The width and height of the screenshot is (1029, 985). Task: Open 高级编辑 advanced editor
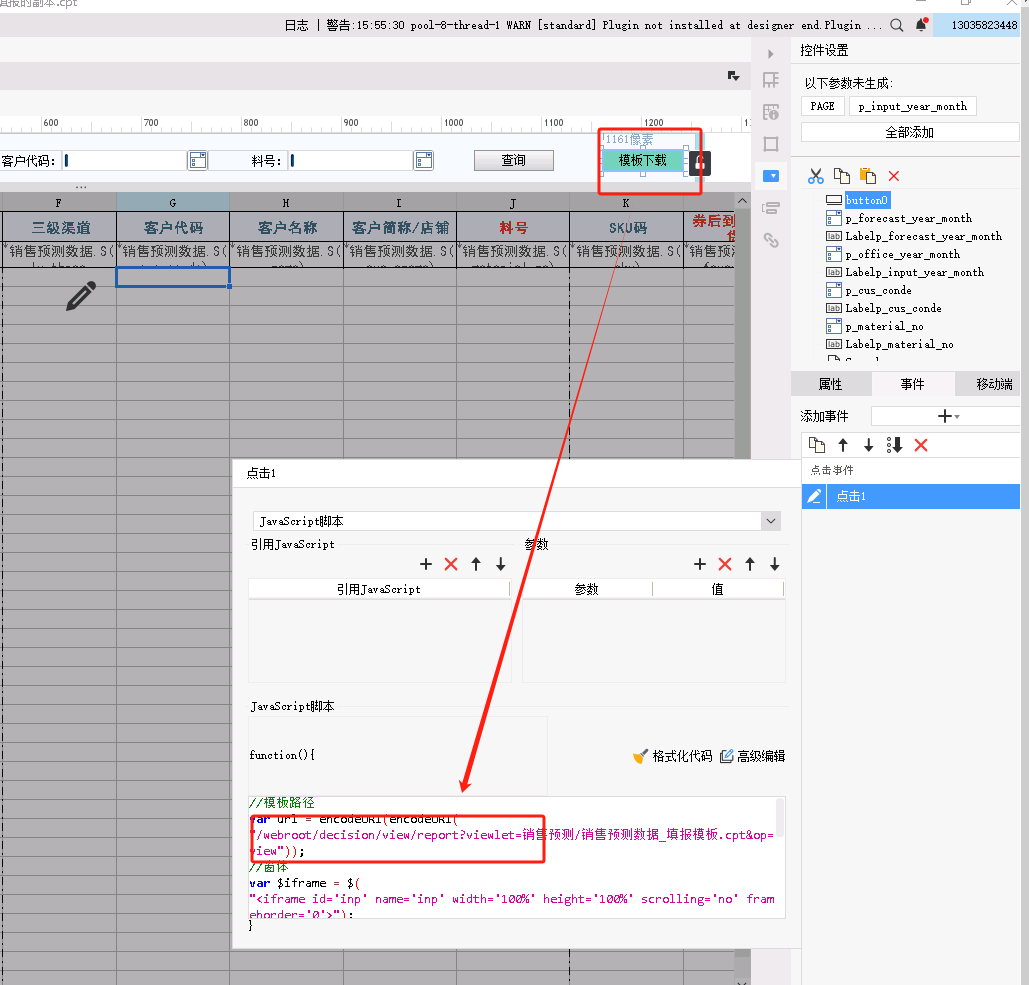[753, 756]
